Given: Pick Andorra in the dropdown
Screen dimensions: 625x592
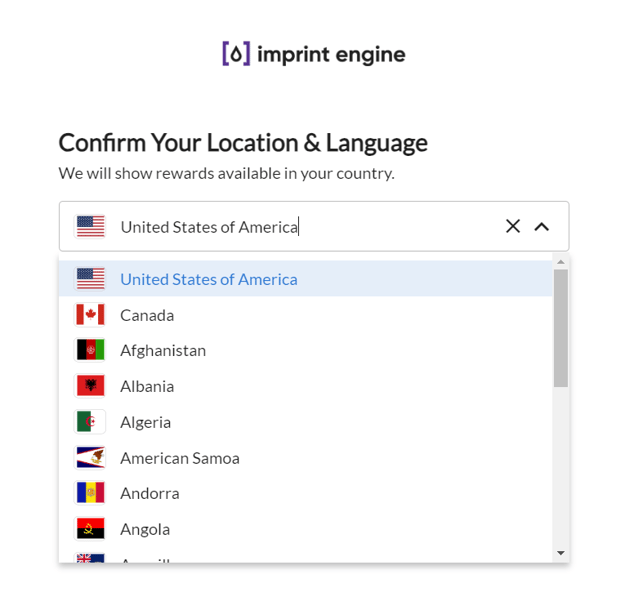Looking at the screenshot, I should tap(305, 493).
